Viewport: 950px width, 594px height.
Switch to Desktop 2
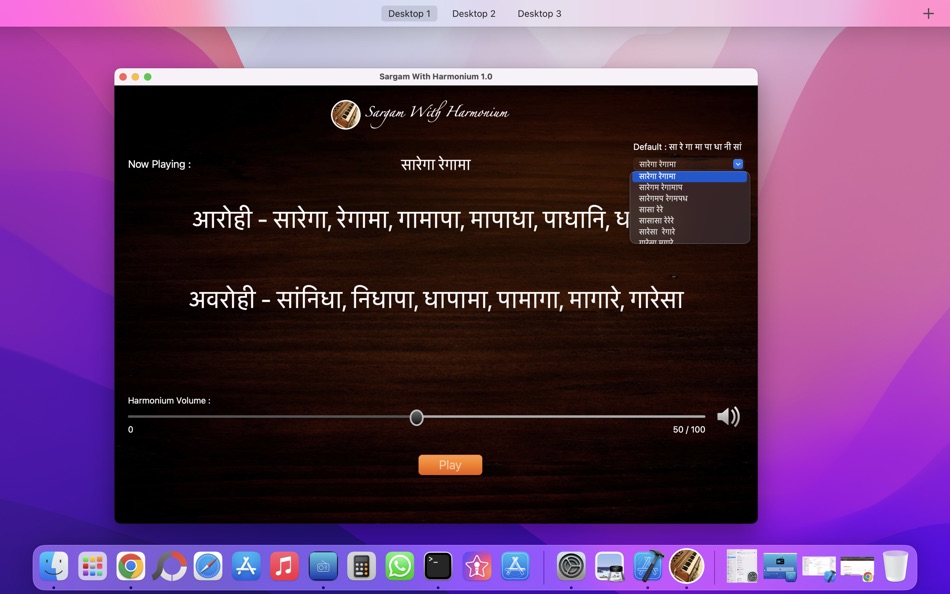pyautogui.click(x=473, y=13)
